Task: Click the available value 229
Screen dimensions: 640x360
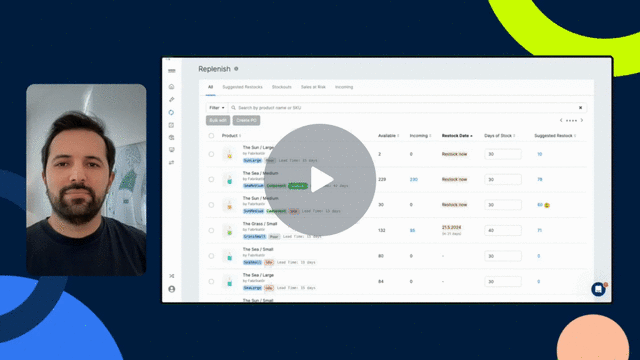Action: click(x=382, y=180)
